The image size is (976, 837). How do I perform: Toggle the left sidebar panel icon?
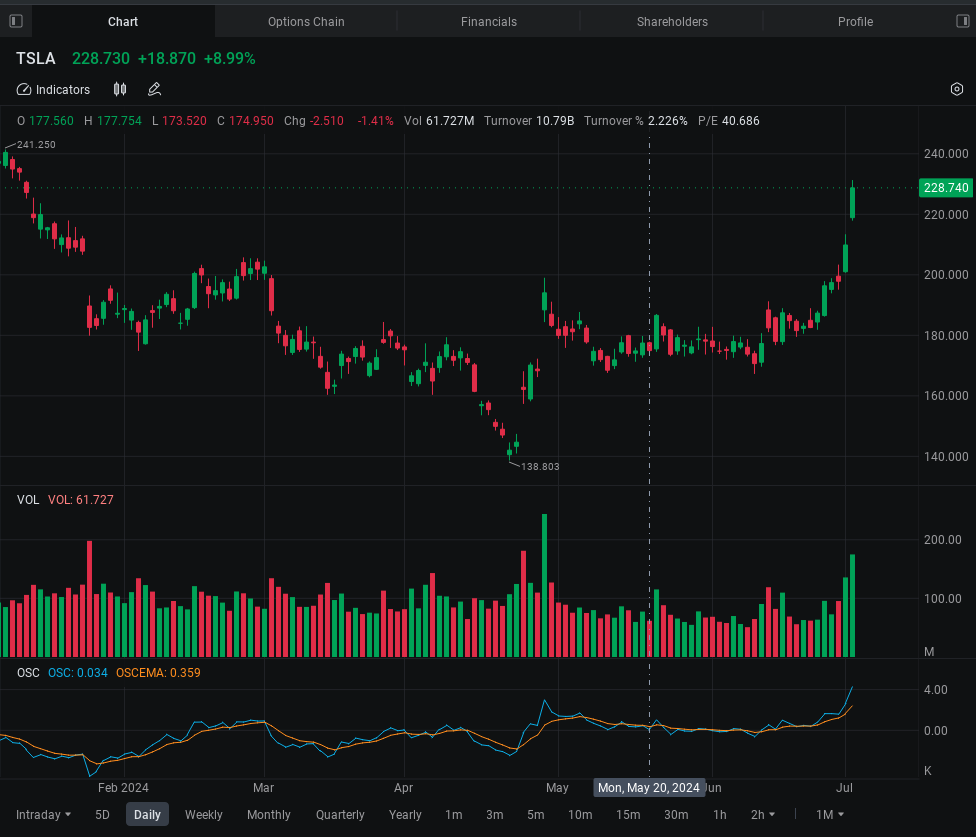[x=16, y=21]
